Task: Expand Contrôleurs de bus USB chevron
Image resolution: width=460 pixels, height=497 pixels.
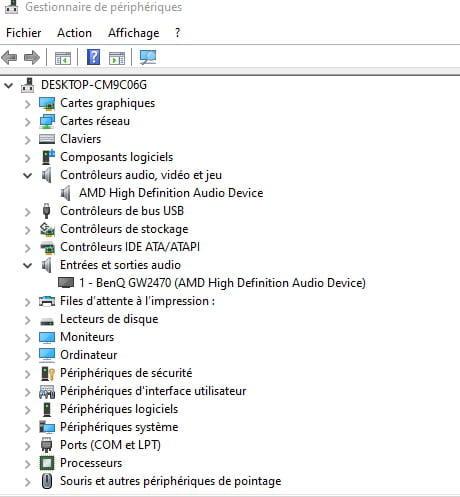Action: [28, 212]
